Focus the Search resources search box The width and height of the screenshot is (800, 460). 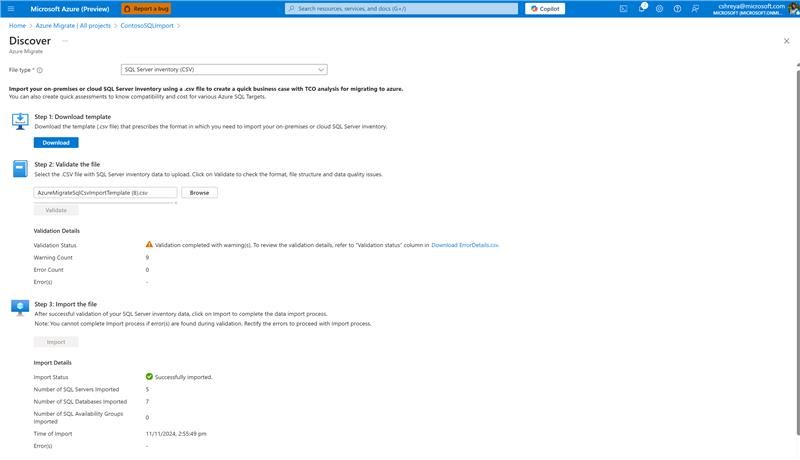(401, 9)
